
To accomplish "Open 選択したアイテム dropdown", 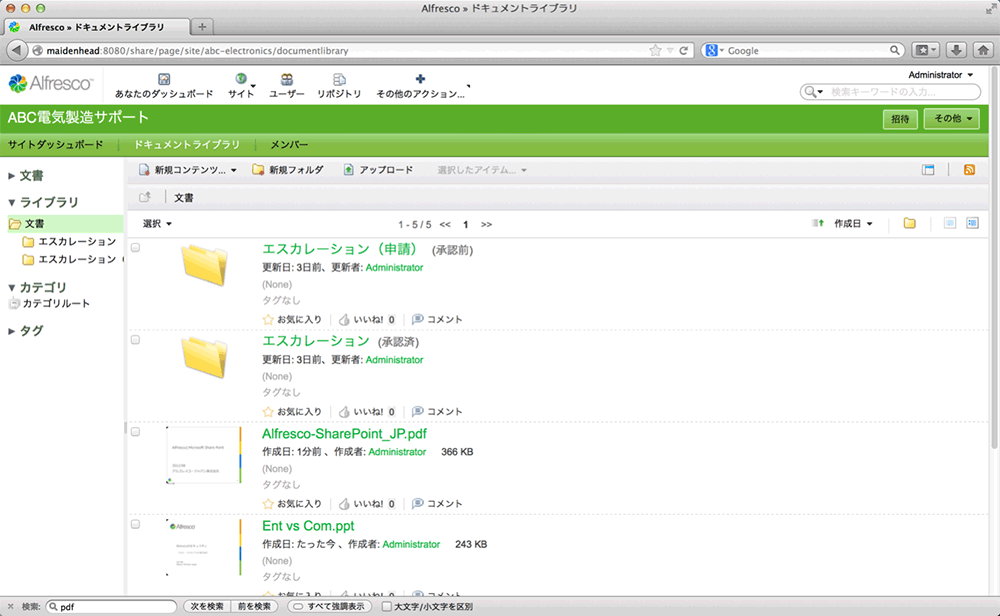I will click(x=482, y=170).
